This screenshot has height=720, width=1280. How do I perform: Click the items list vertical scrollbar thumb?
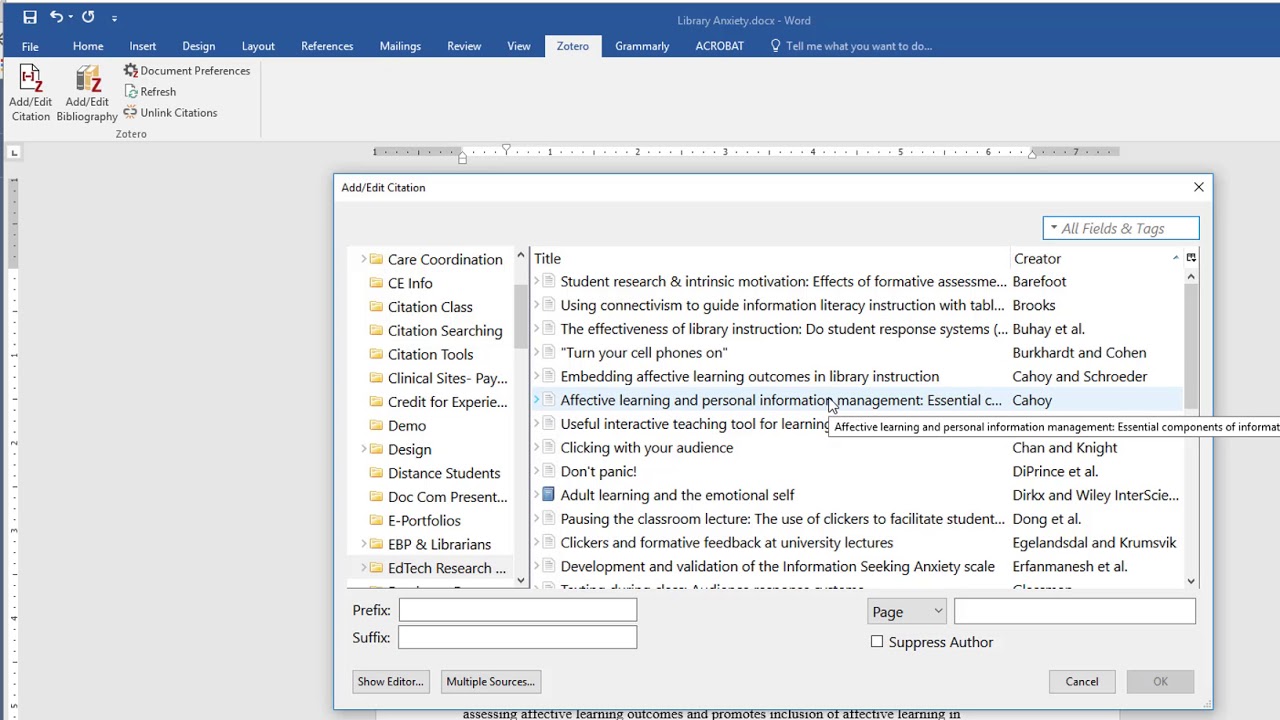pyautogui.click(x=1190, y=346)
